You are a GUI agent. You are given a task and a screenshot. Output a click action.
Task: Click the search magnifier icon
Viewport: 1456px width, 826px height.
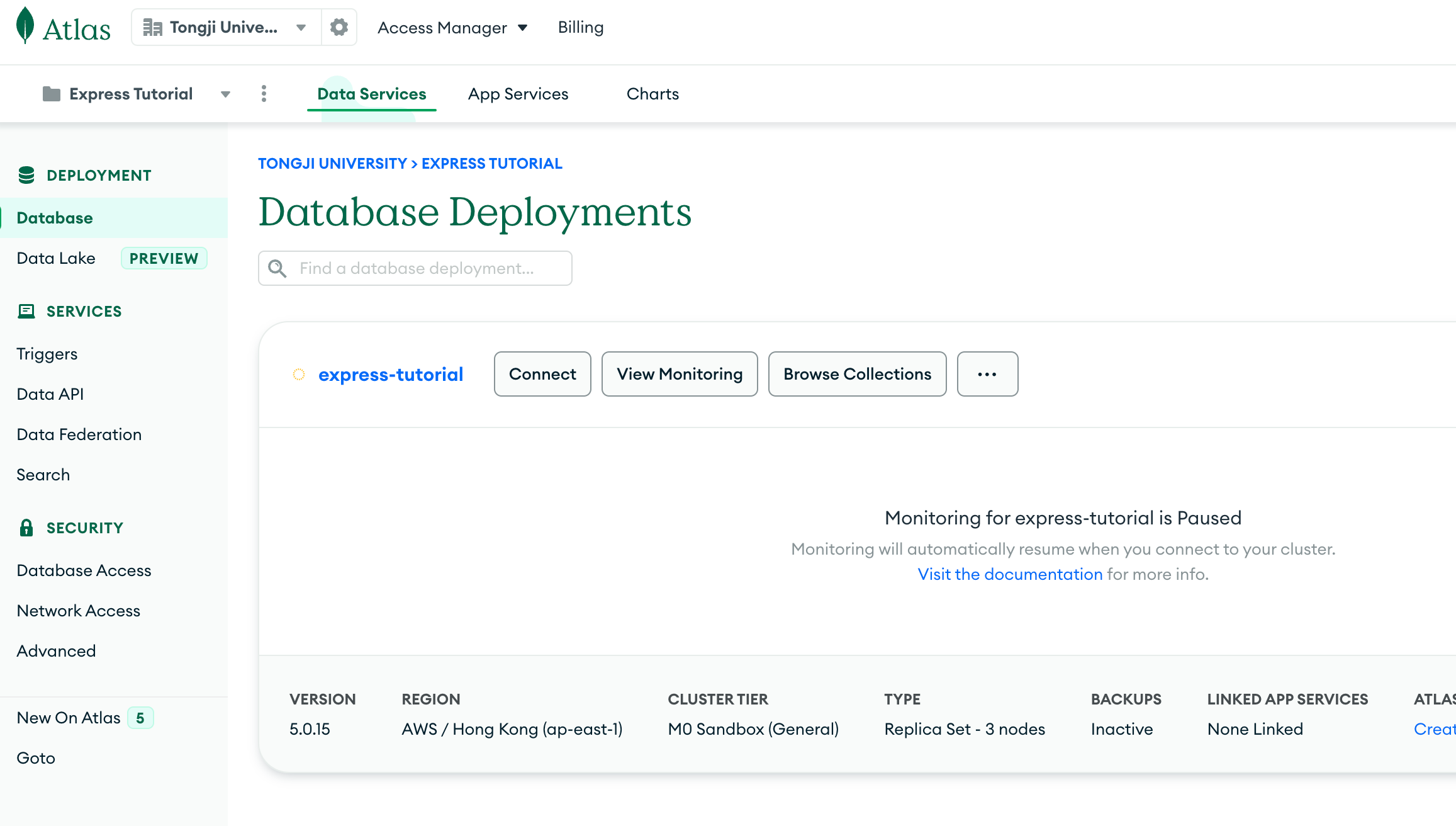click(277, 268)
